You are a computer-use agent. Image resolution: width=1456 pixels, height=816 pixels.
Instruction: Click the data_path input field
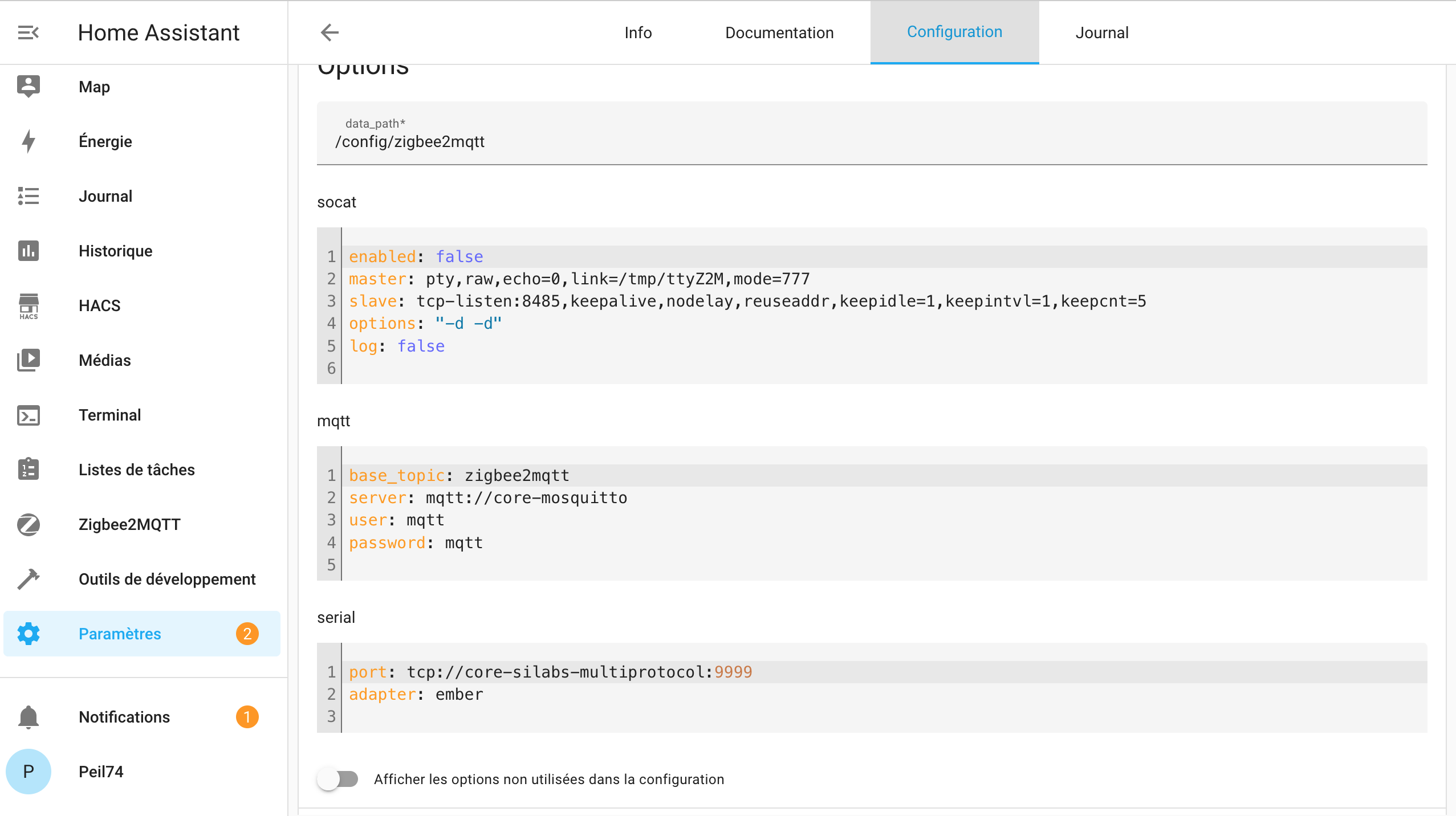click(x=871, y=141)
